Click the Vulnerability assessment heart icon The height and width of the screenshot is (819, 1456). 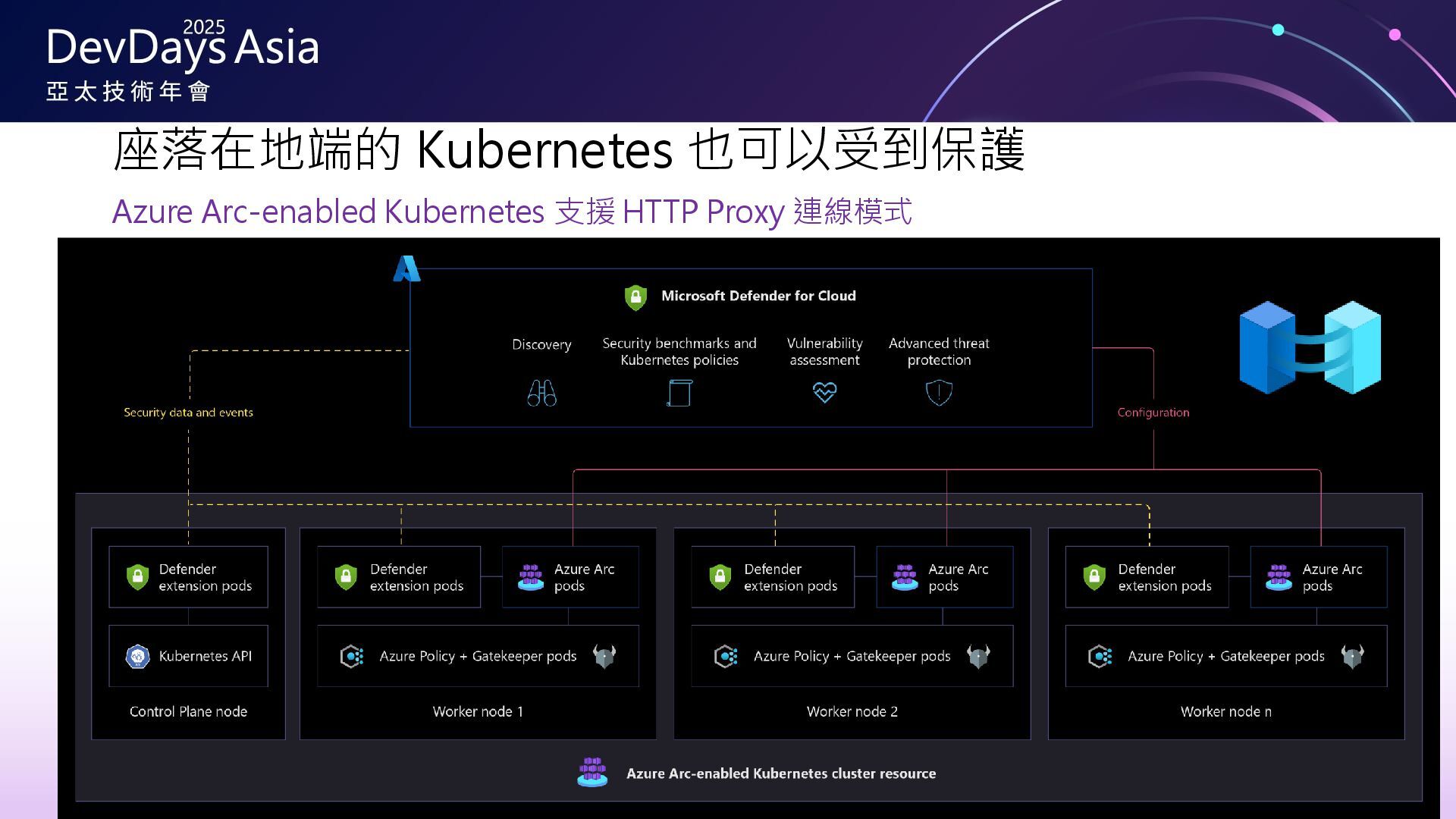click(x=824, y=392)
